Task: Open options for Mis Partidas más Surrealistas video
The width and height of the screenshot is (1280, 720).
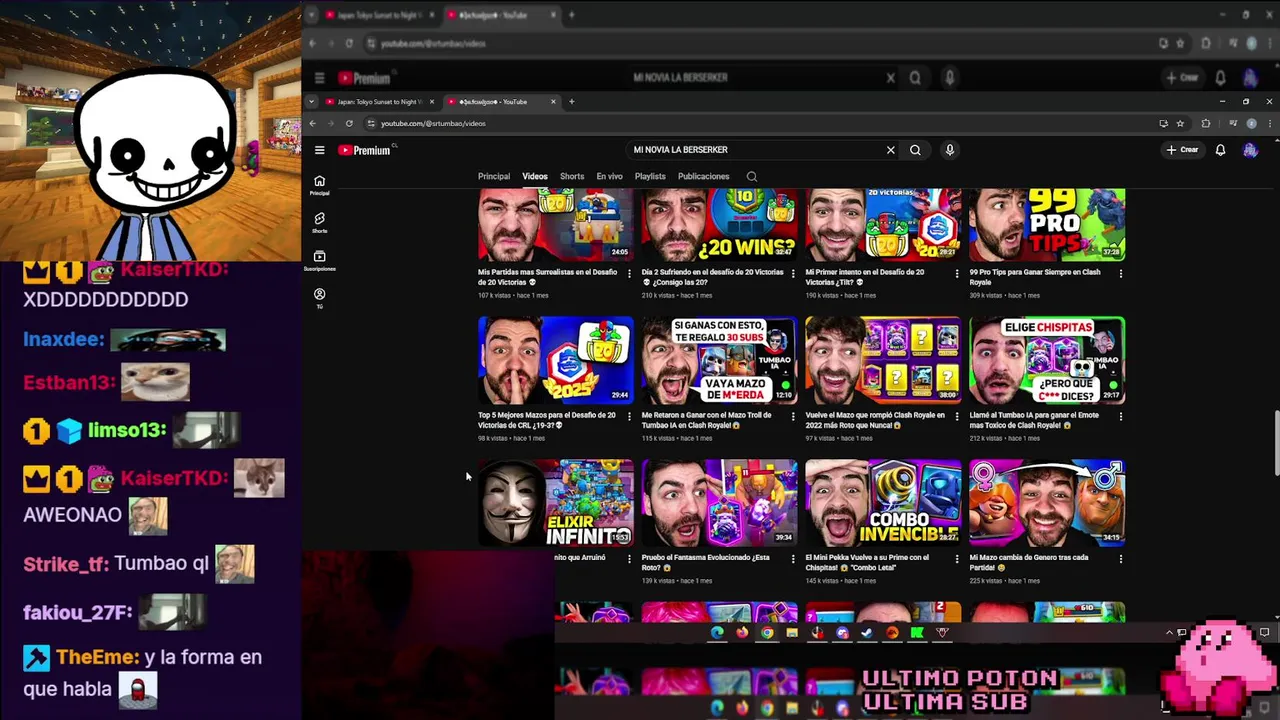Action: tap(629, 272)
